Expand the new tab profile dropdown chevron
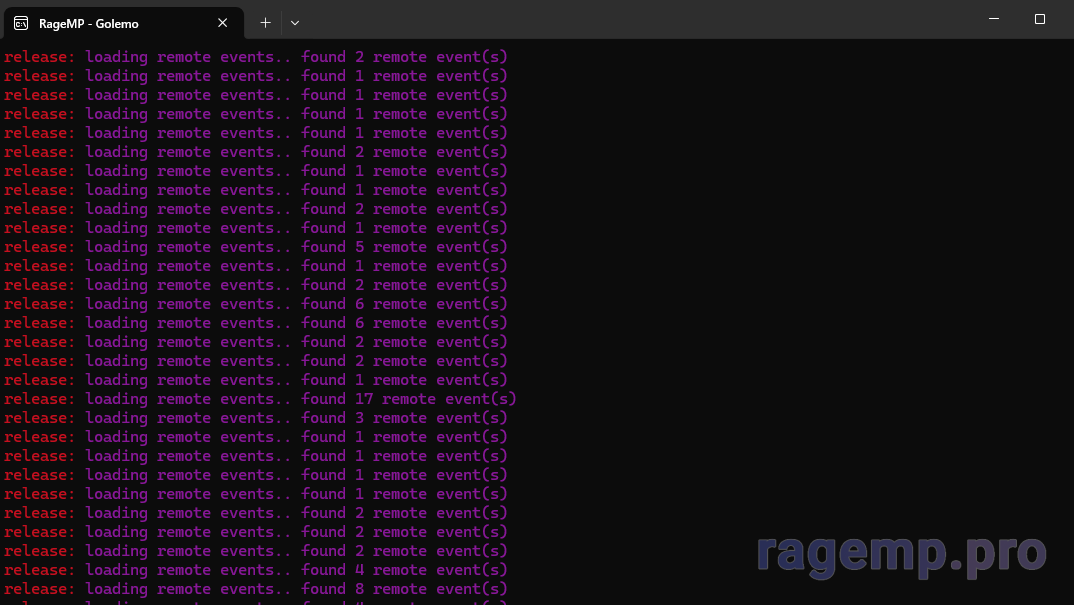1074x605 pixels. (295, 22)
